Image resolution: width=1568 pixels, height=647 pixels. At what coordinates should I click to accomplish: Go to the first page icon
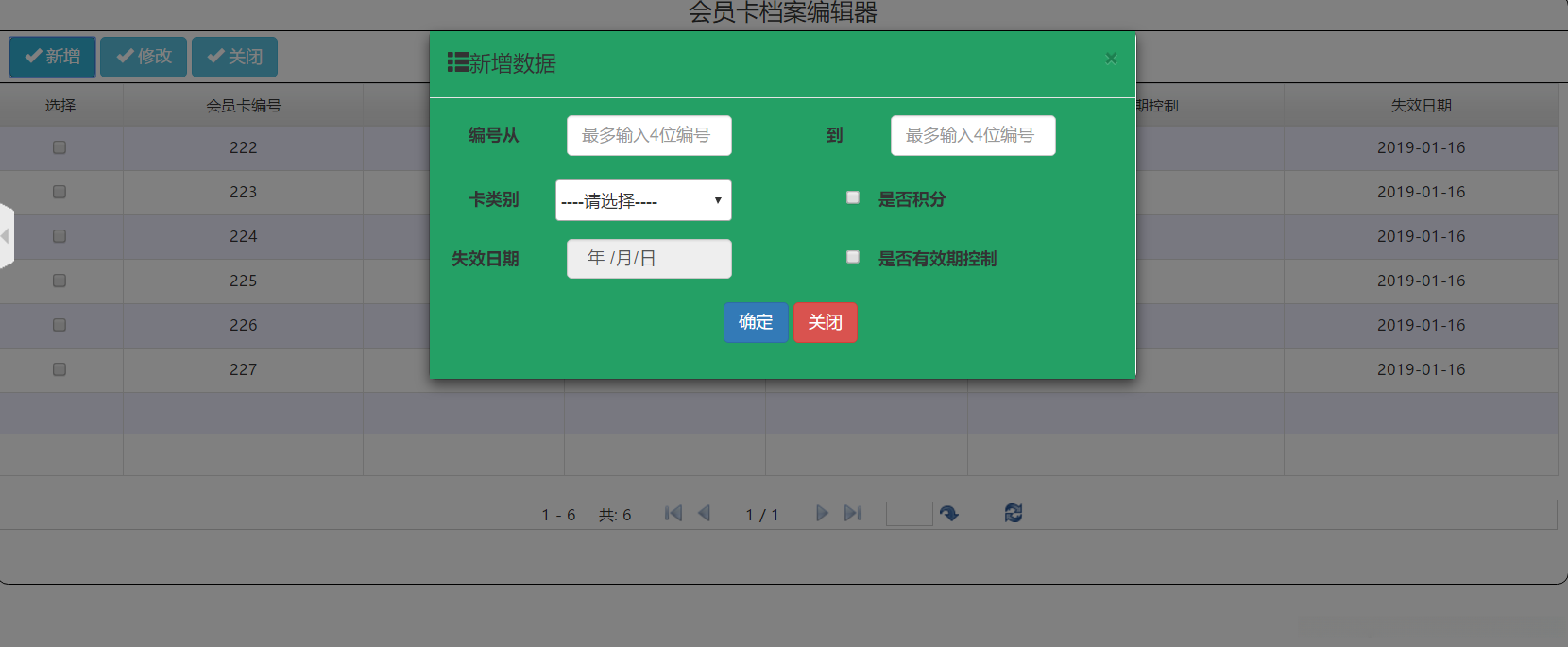click(673, 513)
